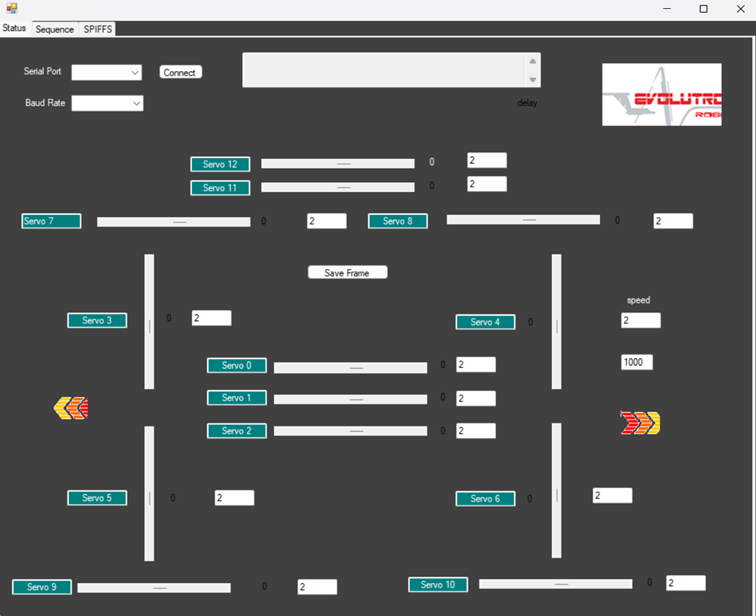Screen dimensions: 756x616
Task: Click the Servo 12 button
Action: pyautogui.click(x=220, y=164)
